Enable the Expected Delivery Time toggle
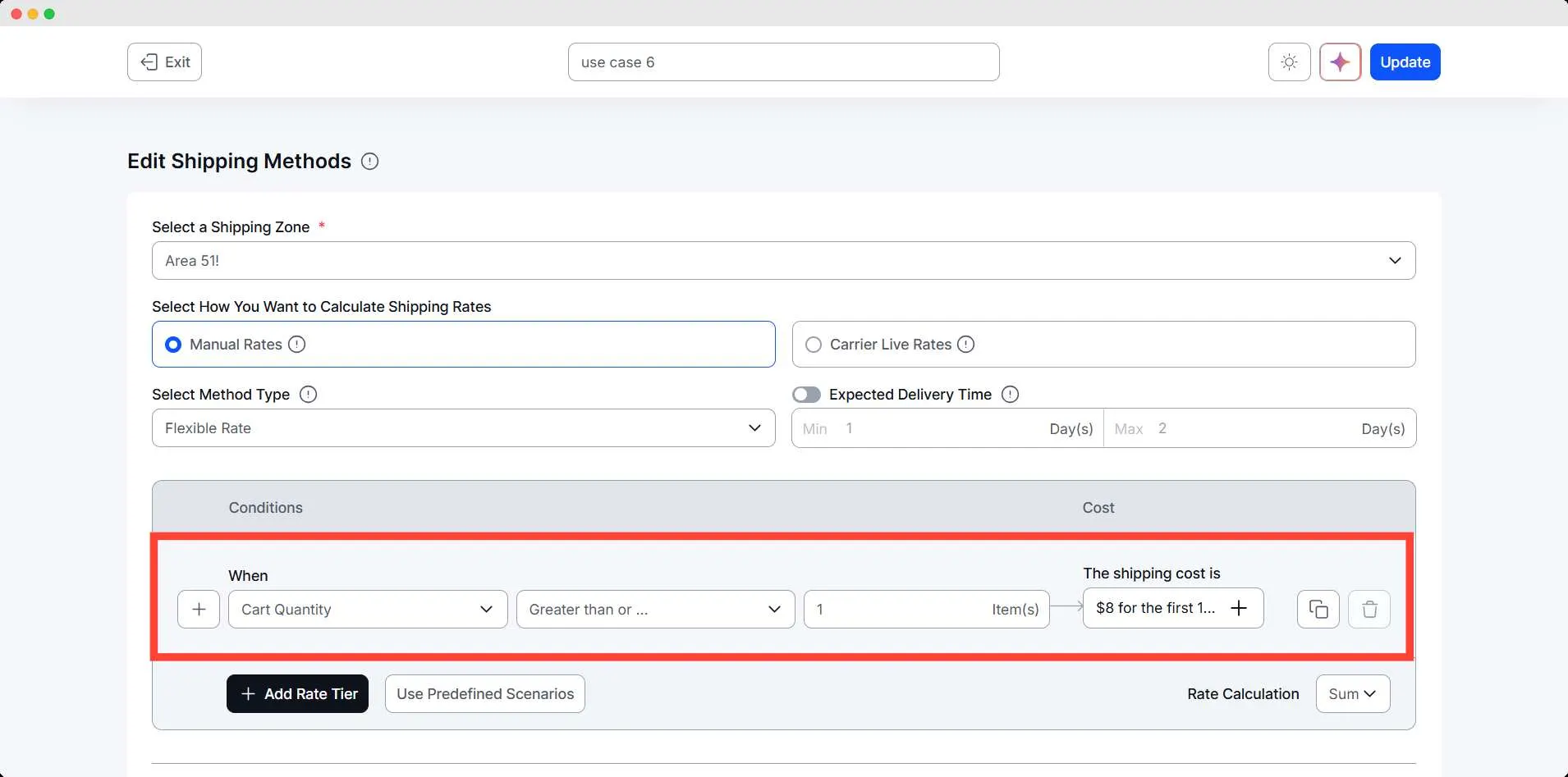1568x777 pixels. 806,395
